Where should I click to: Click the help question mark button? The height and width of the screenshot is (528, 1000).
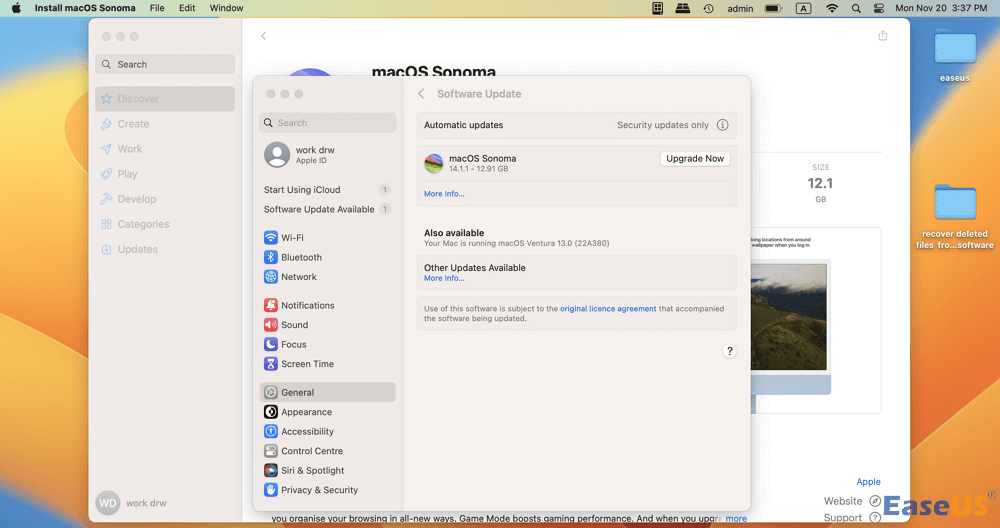tap(729, 351)
